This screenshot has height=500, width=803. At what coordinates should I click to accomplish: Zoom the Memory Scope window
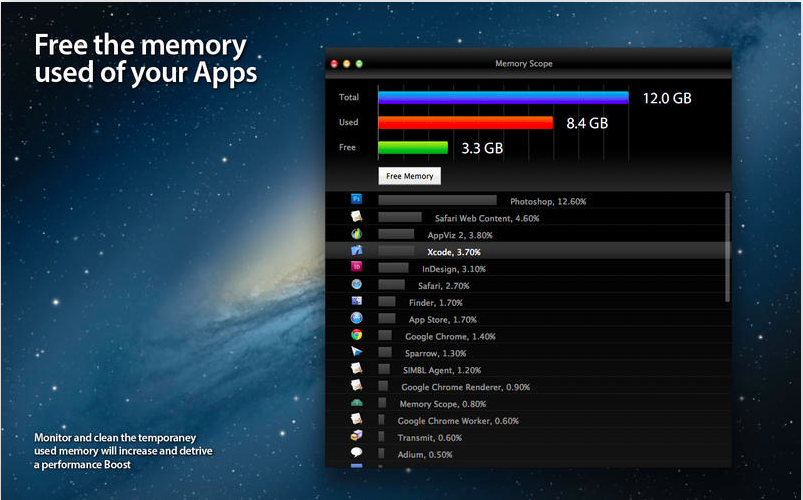[x=360, y=64]
